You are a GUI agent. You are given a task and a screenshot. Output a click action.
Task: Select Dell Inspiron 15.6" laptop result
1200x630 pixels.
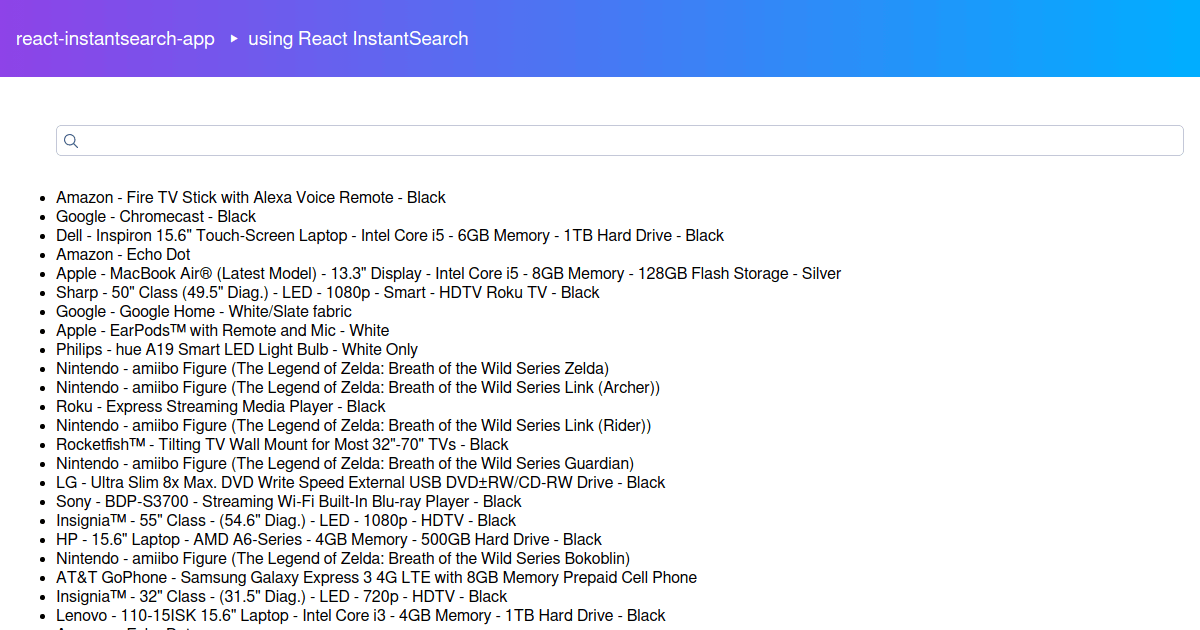(x=390, y=236)
